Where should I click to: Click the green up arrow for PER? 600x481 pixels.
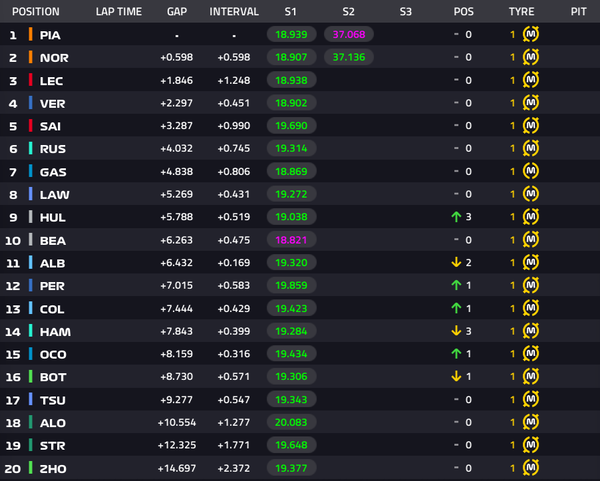tap(456, 285)
